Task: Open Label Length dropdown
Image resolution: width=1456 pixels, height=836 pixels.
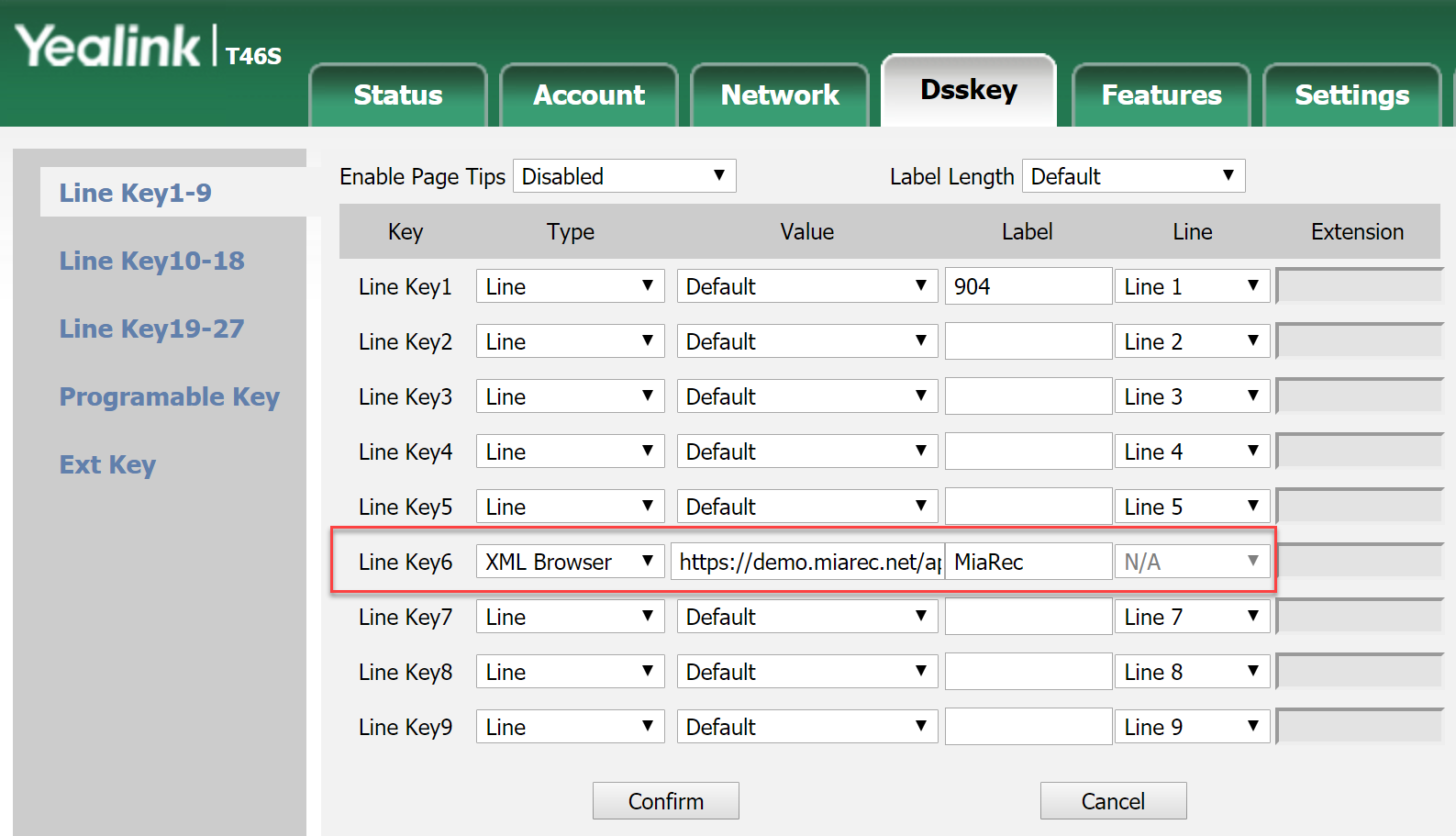Action: click(x=1134, y=176)
